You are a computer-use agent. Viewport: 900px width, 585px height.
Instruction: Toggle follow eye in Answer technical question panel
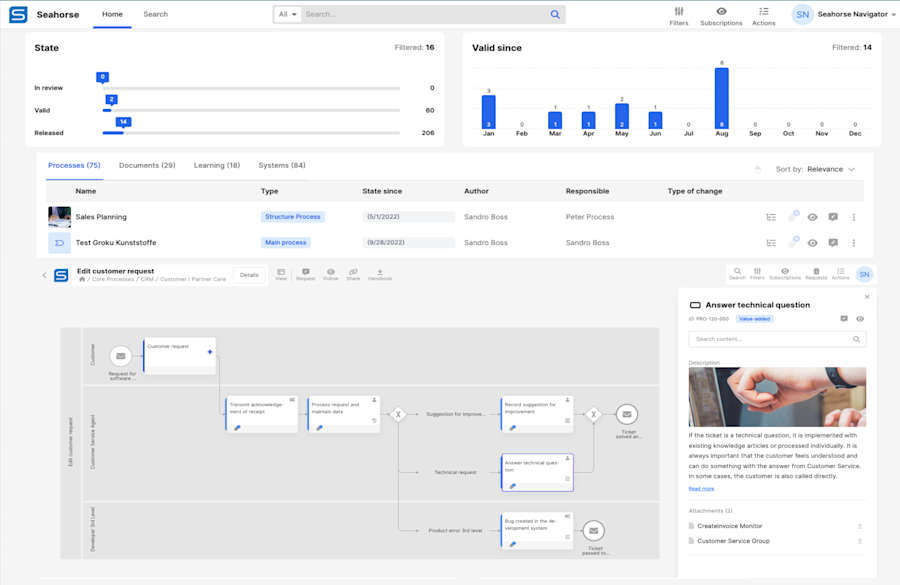point(860,319)
